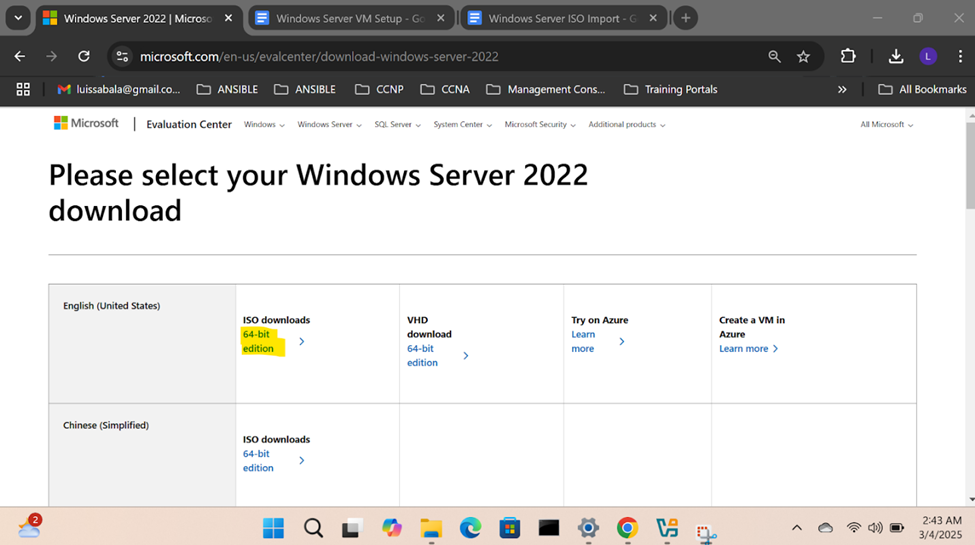Expand the SQL Server menu
The height and width of the screenshot is (545, 975).
coord(397,124)
